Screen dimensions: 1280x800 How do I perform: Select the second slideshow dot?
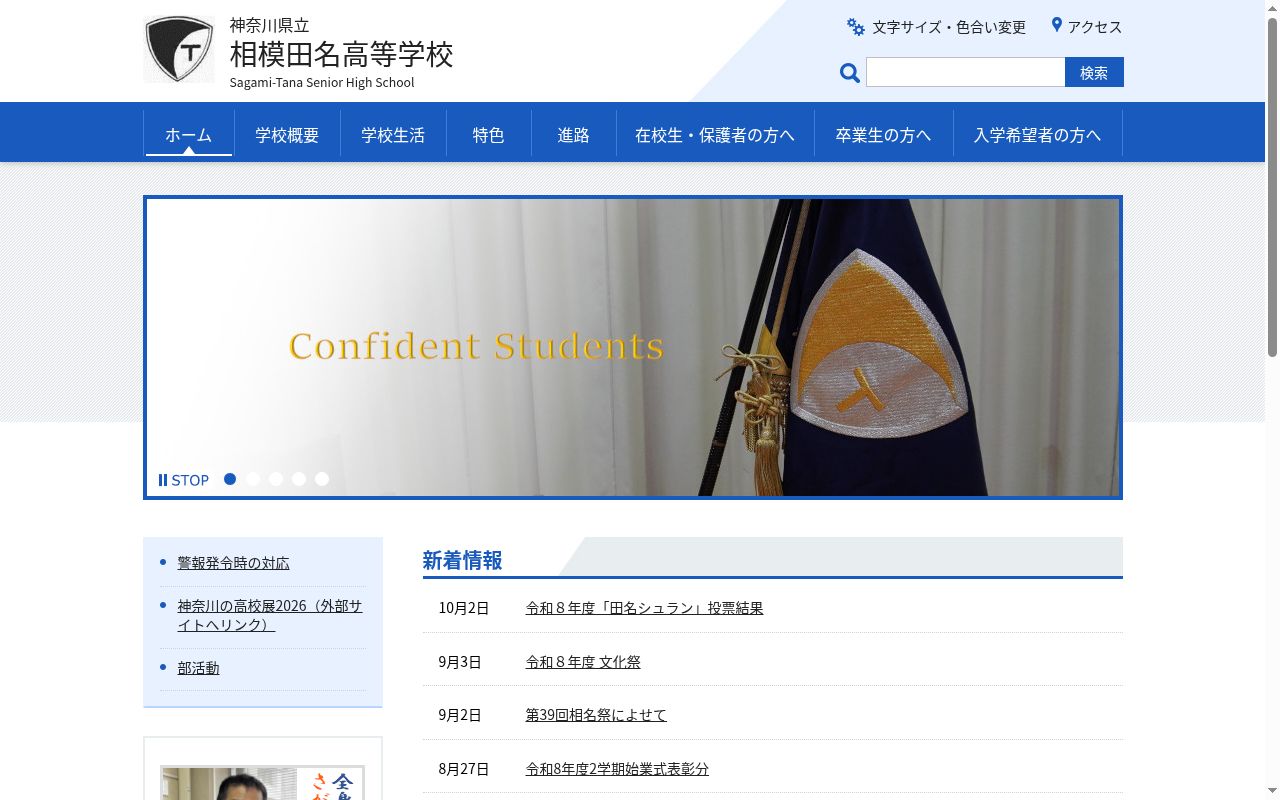(253, 479)
